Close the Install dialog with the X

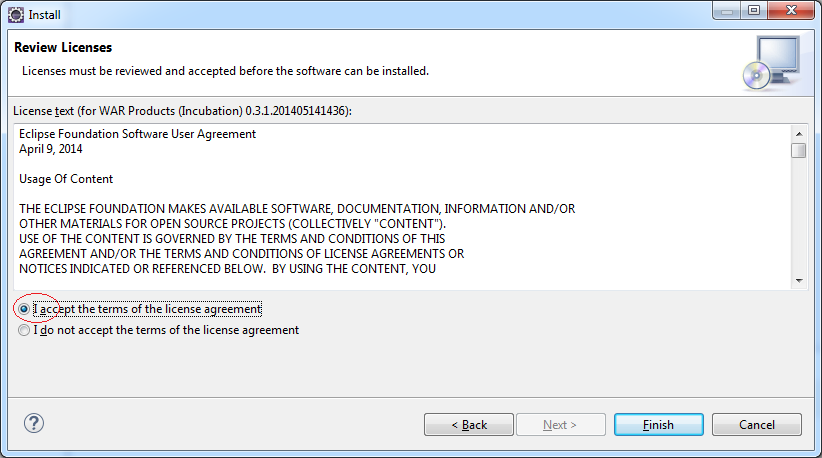(791, 11)
